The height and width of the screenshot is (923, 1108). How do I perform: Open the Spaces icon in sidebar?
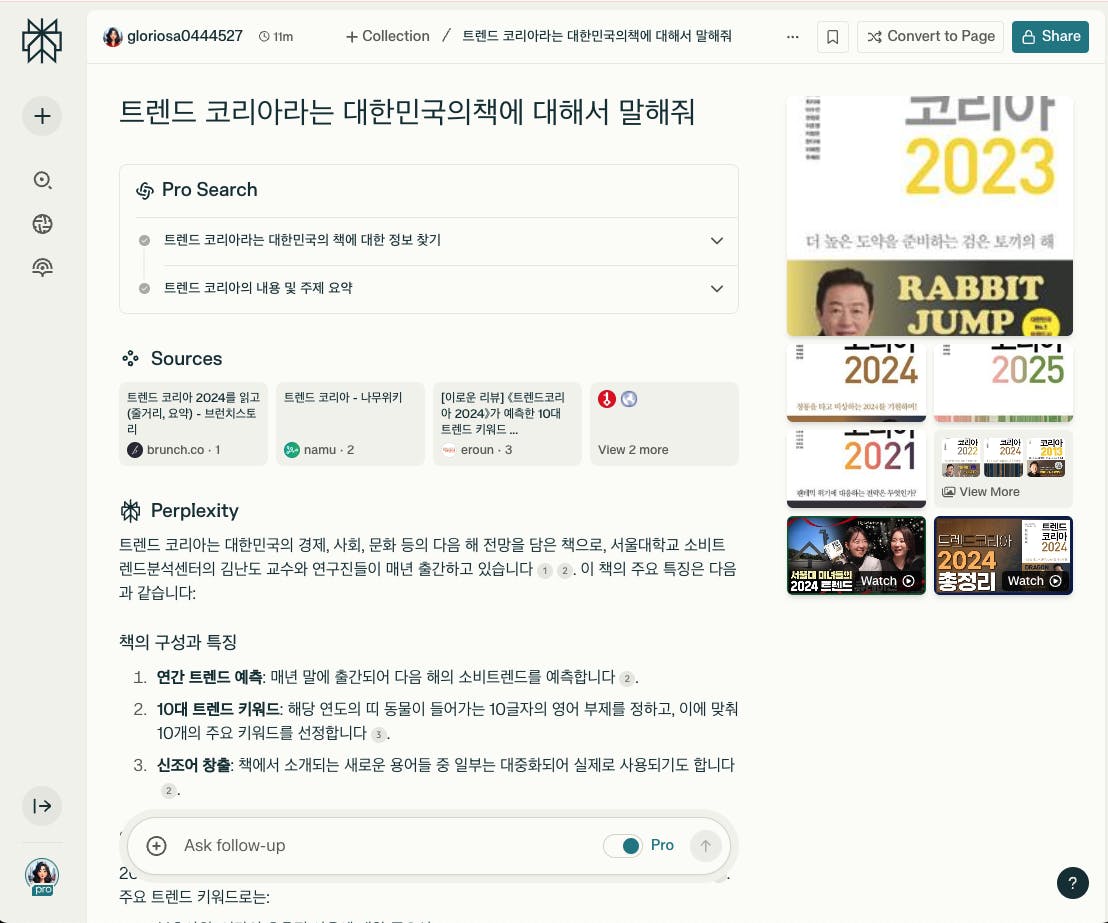pyautogui.click(x=42, y=267)
